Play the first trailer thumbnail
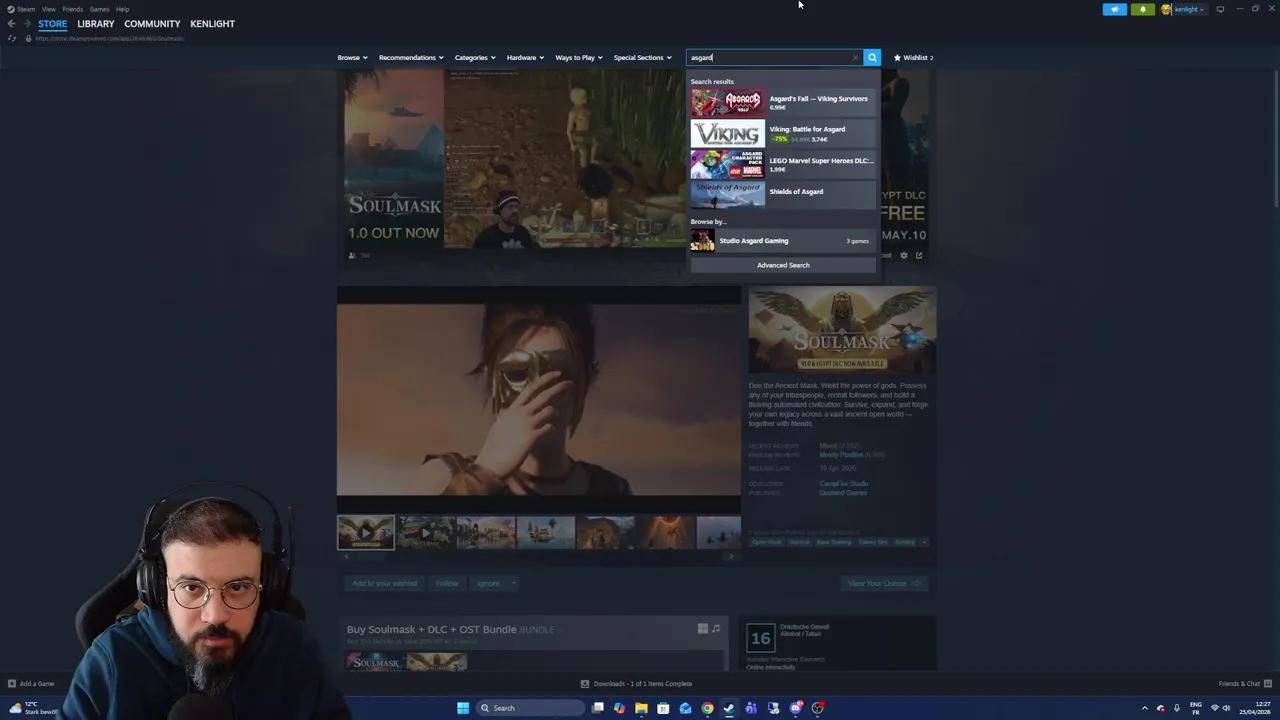The height and width of the screenshot is (720, 1280). 366,532
